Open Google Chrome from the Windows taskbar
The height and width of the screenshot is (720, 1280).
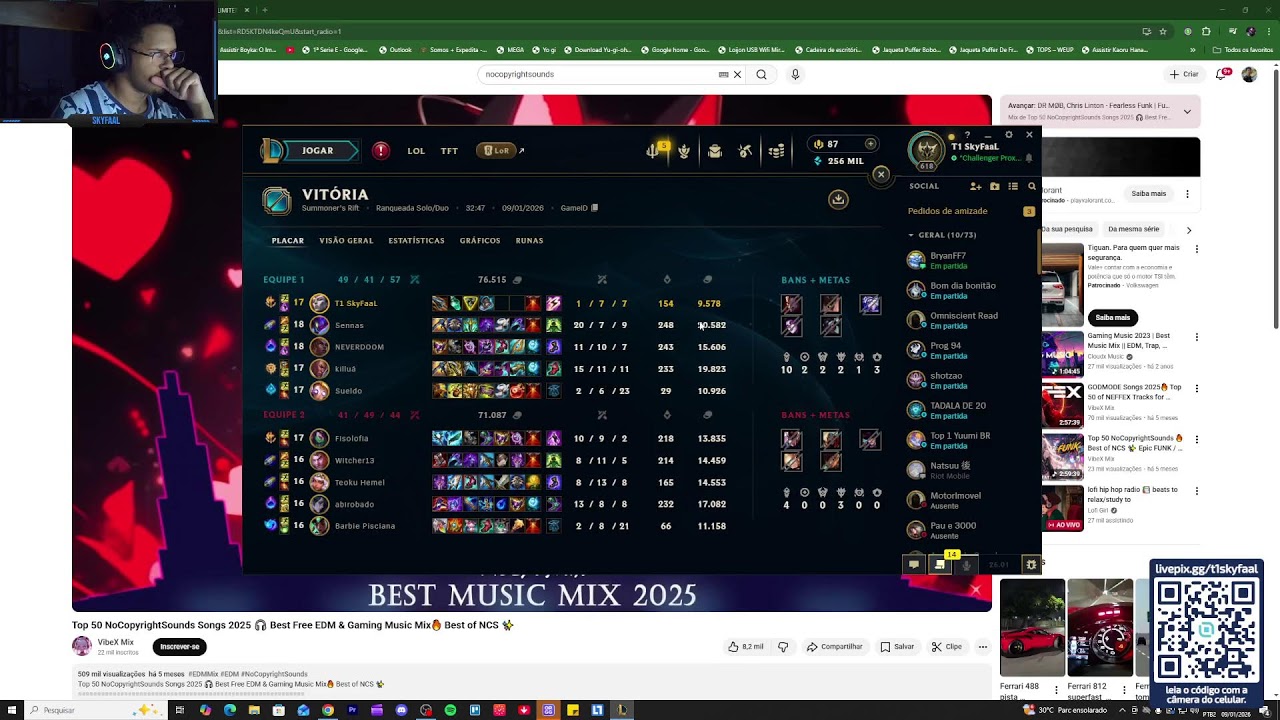328,710
